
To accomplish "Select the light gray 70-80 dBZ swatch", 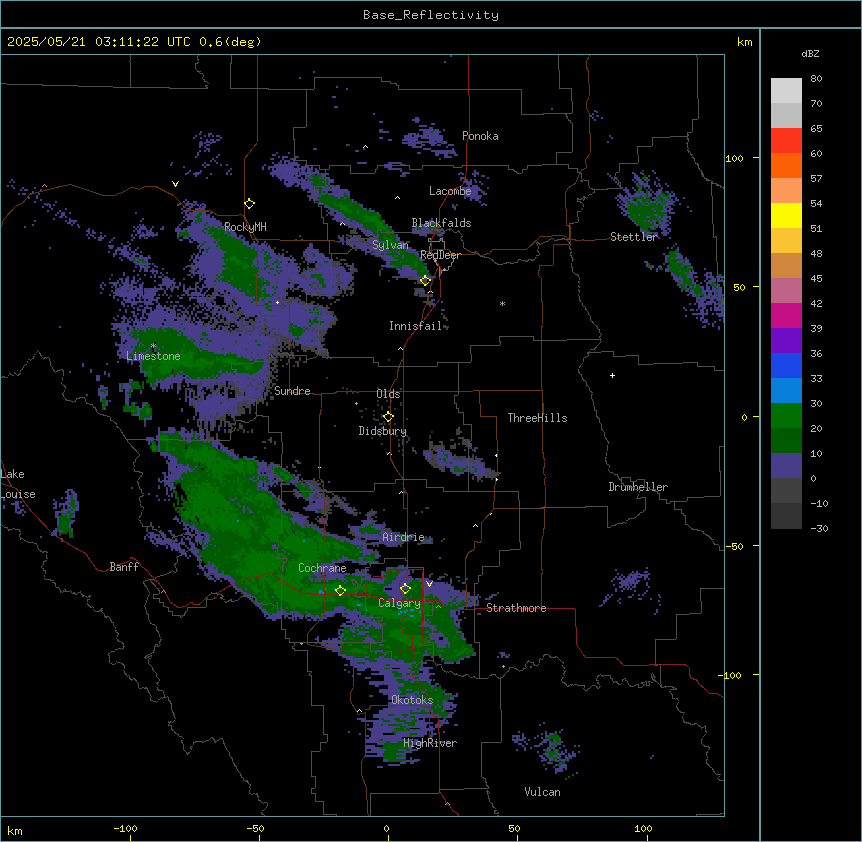I will (x=786, y=91).
